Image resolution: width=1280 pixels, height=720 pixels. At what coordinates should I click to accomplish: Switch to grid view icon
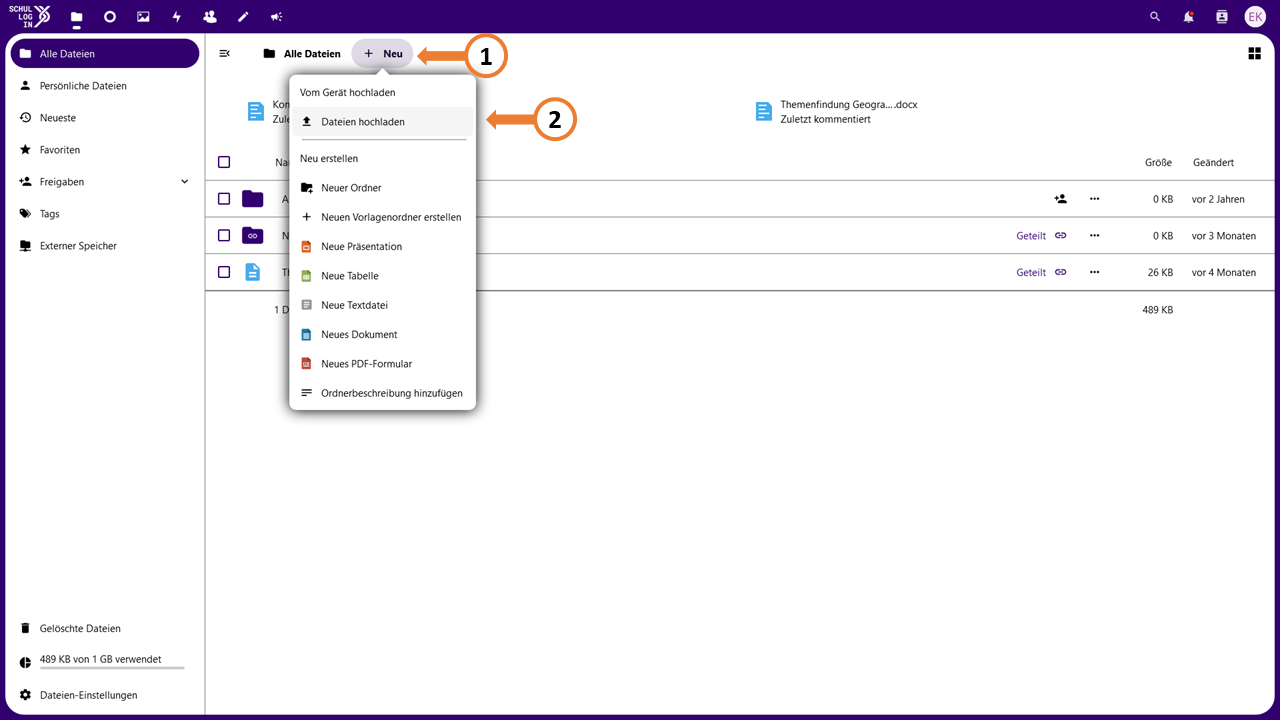[1254, 54]
